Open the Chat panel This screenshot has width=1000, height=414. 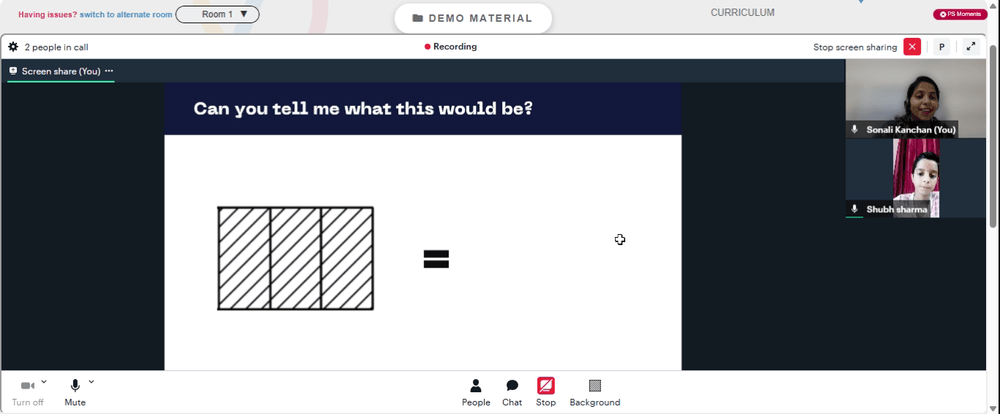pos(511,392)
